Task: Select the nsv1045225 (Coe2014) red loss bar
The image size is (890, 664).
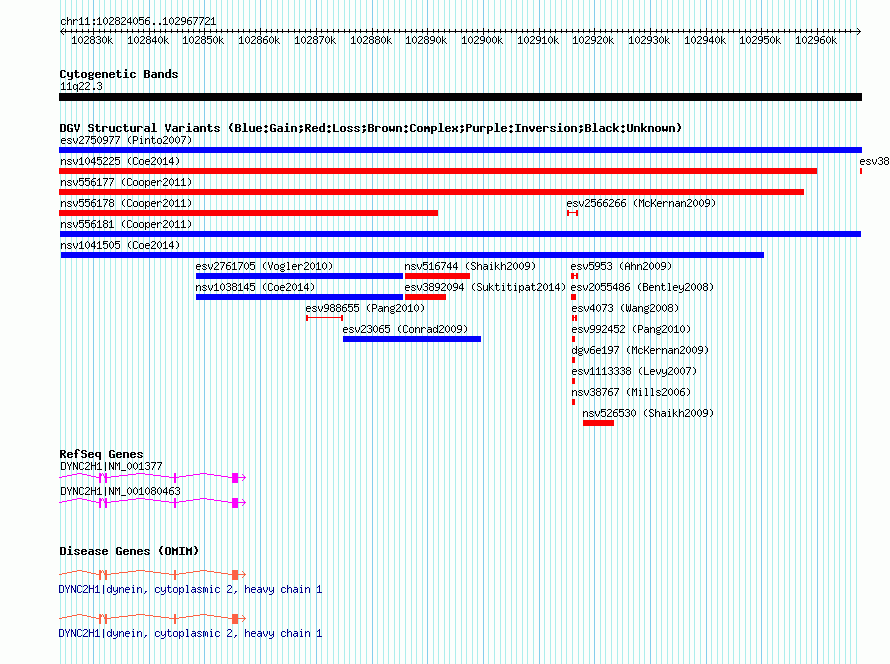Action: 438,171
